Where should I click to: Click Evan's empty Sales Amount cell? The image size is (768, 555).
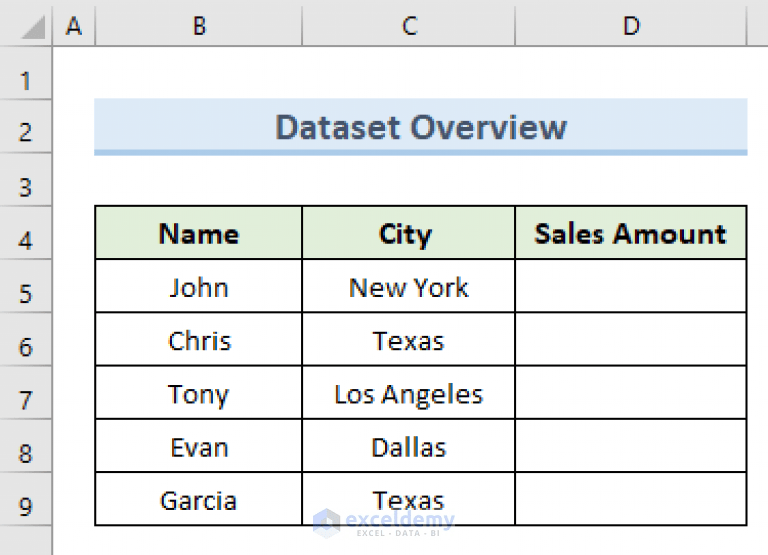click(631, 446)
